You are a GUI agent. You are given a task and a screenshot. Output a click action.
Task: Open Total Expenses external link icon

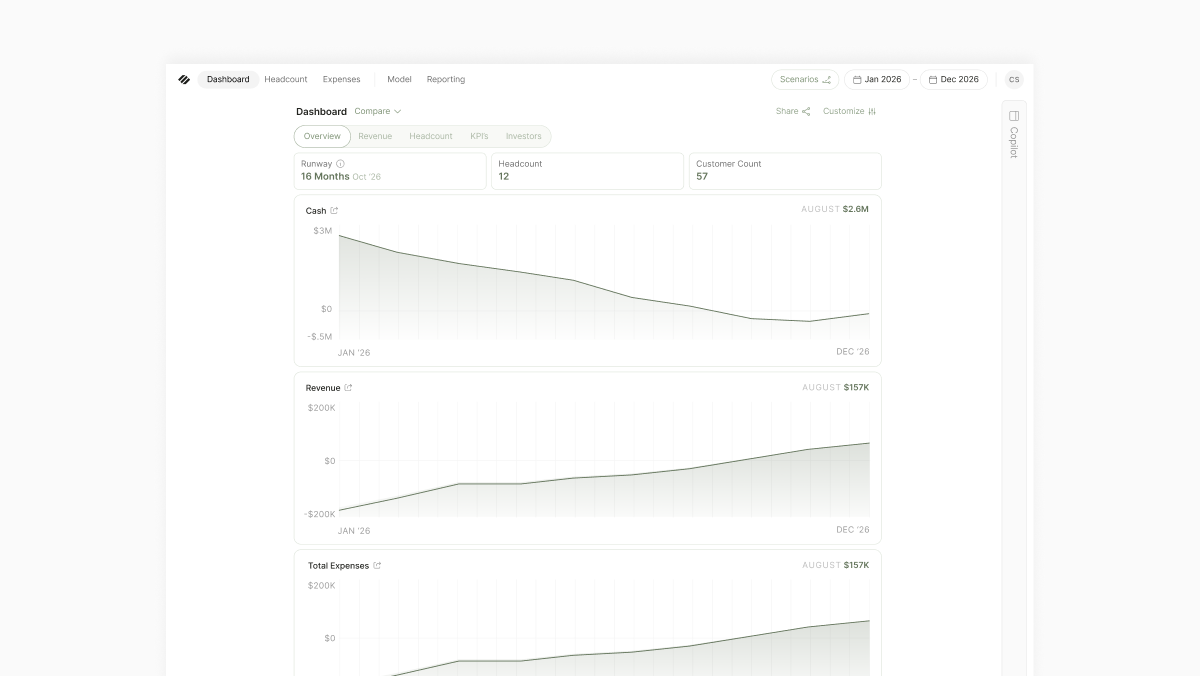[377, 566]
